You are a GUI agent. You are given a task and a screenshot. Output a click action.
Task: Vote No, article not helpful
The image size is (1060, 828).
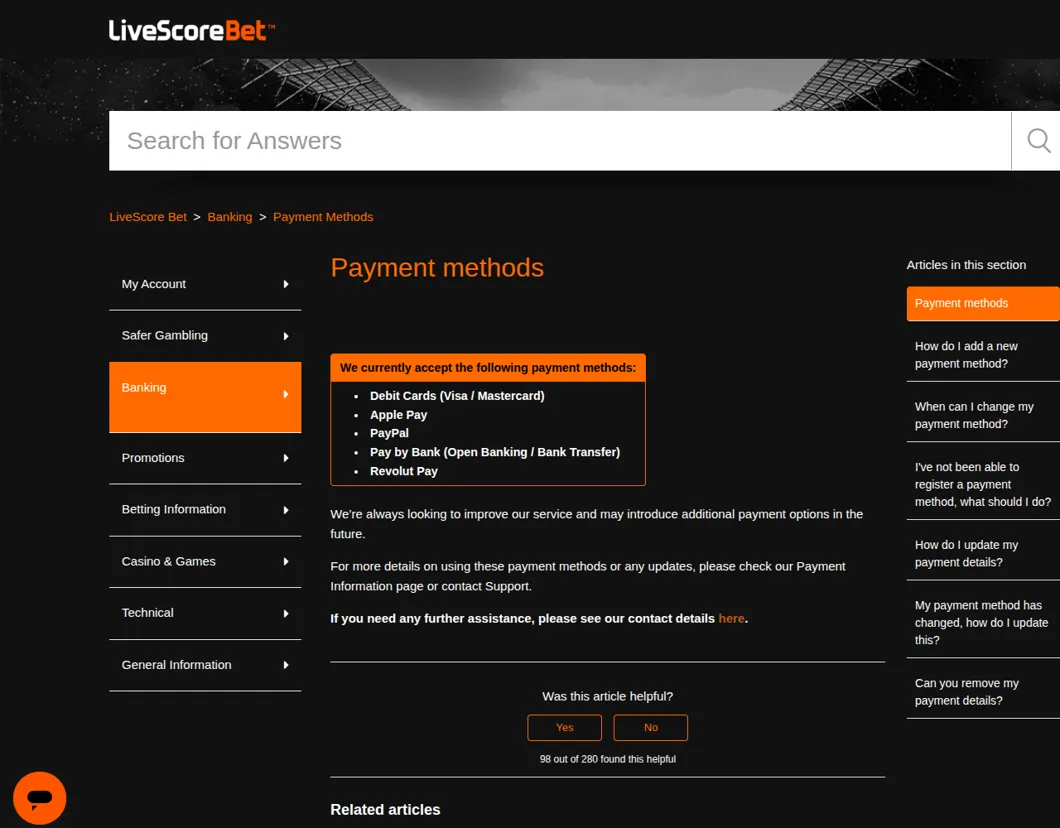tap(650, 727)
